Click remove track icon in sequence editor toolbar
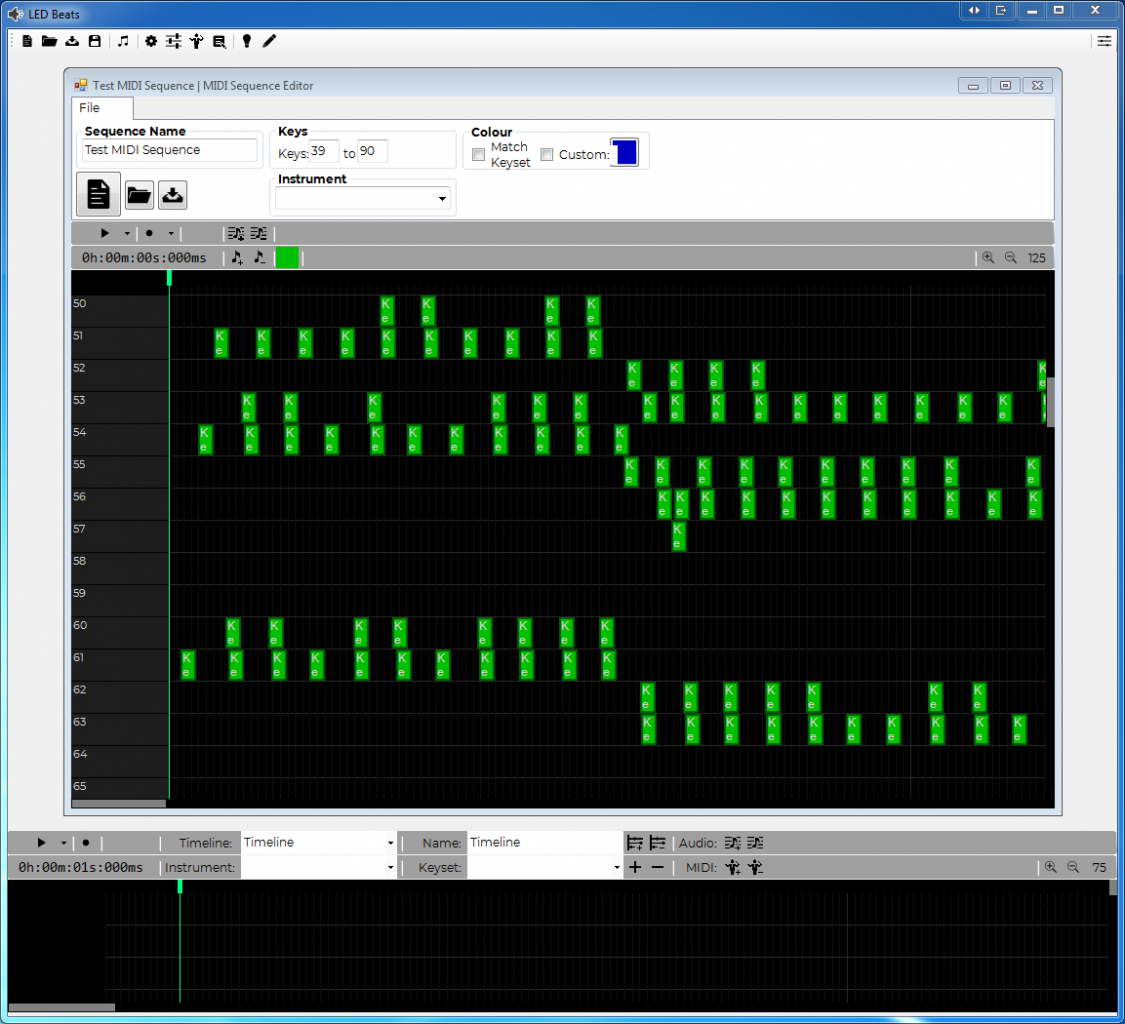The width and height of the screenshot is (1125, 1024). tap(258, 233)
